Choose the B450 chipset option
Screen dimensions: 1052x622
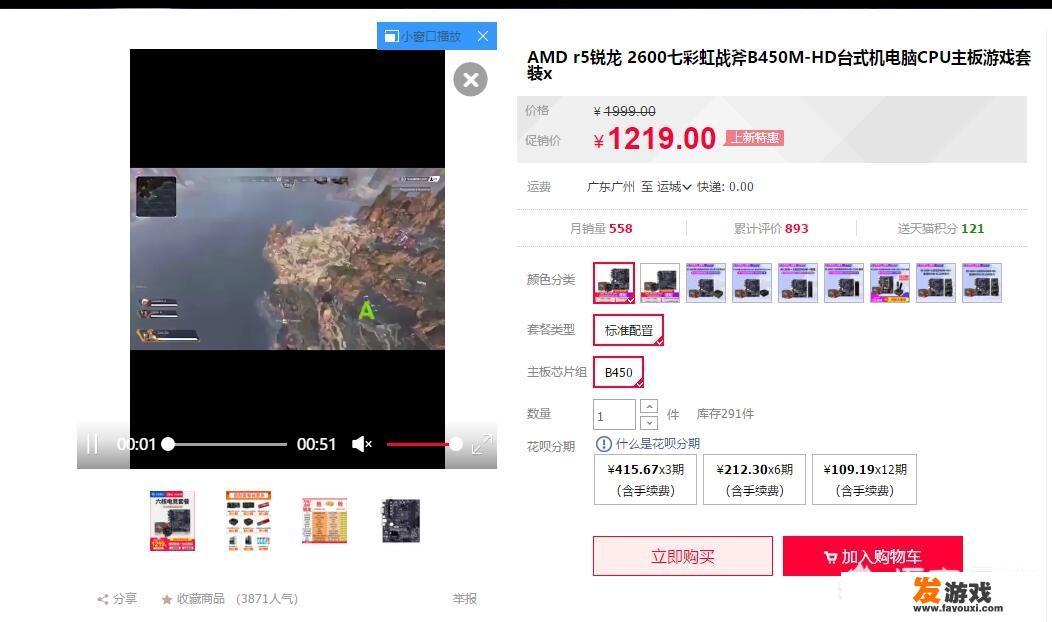(618, 372)
